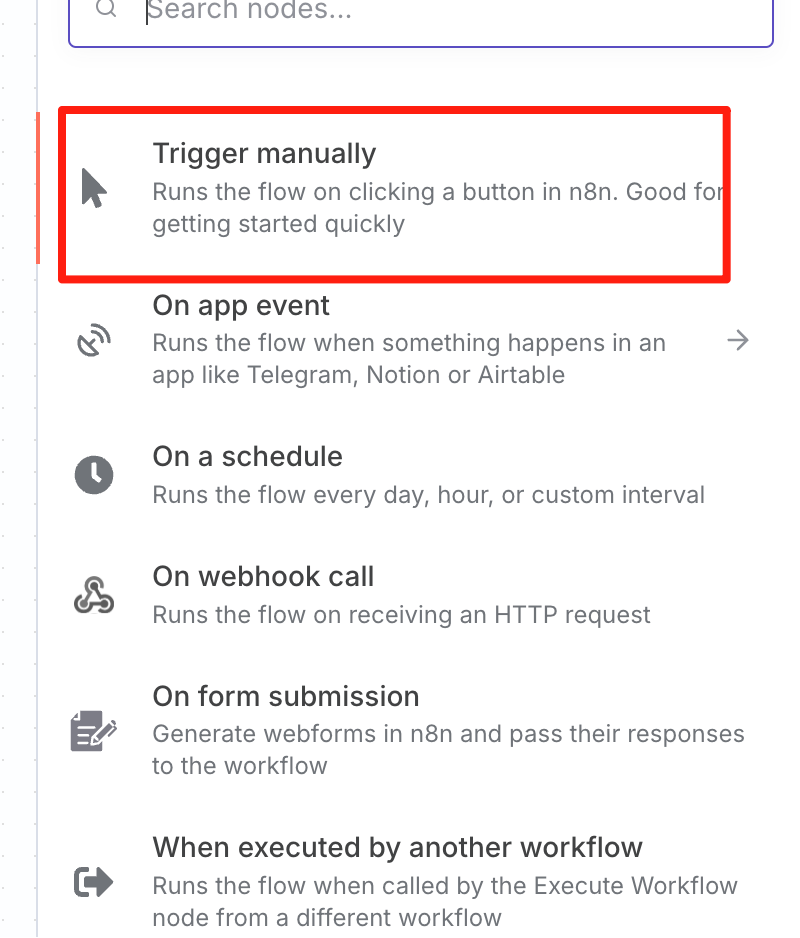Viewport: 800px width, 938px height.
Task: Select Trigger manually title
Action: tap(264, 154)
